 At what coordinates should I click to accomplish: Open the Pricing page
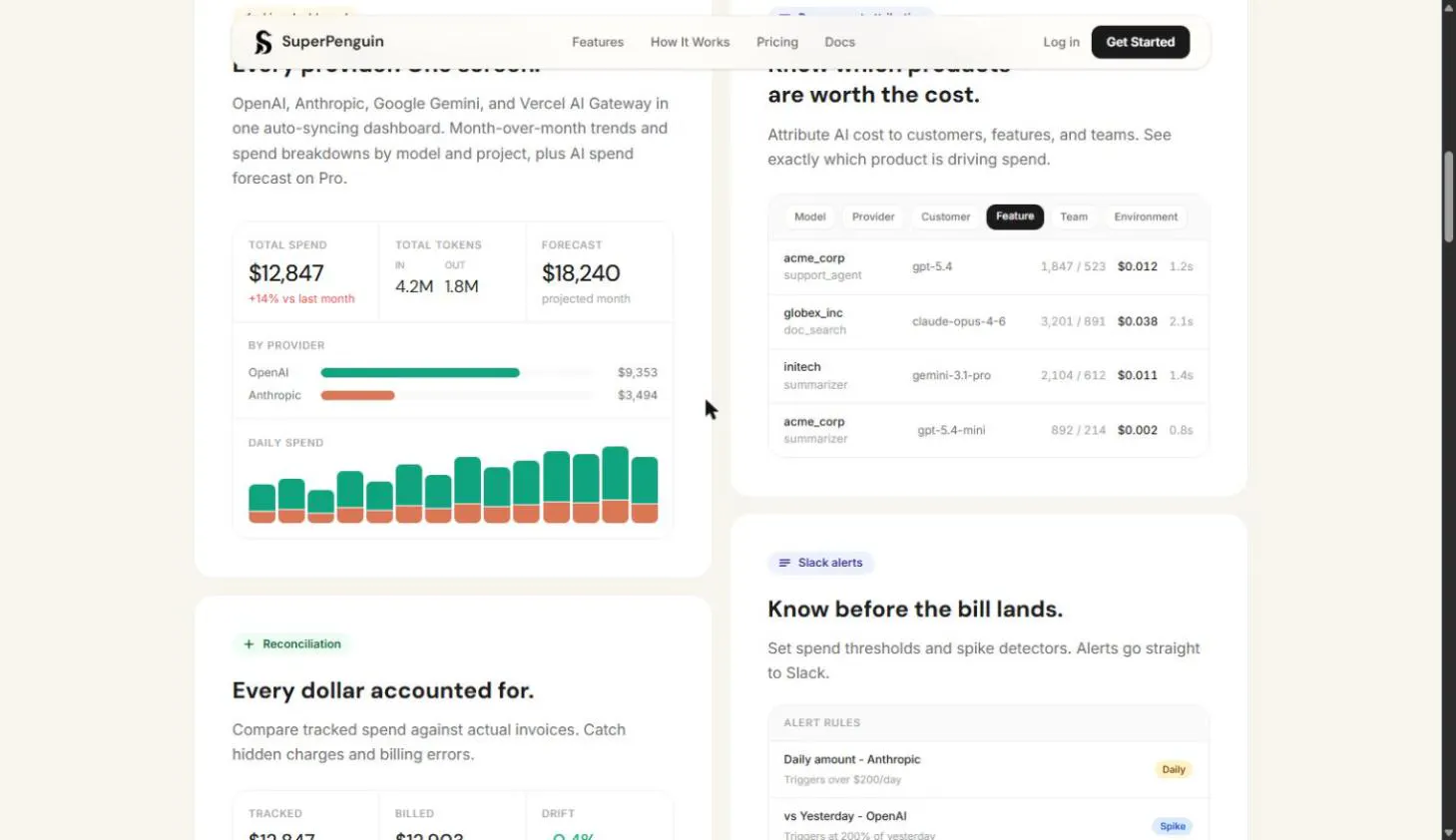coord(777,42)
